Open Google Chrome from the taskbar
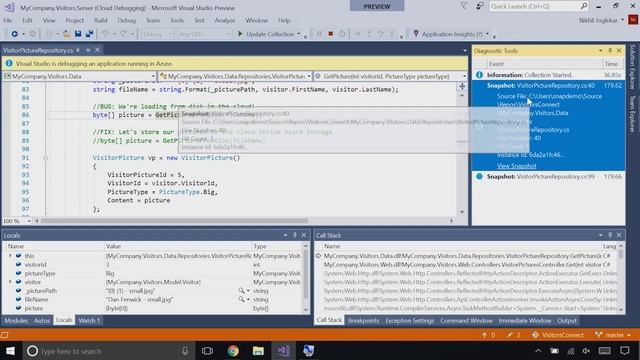The width and height of the screenshot is (640, 360). pos(233,351)
